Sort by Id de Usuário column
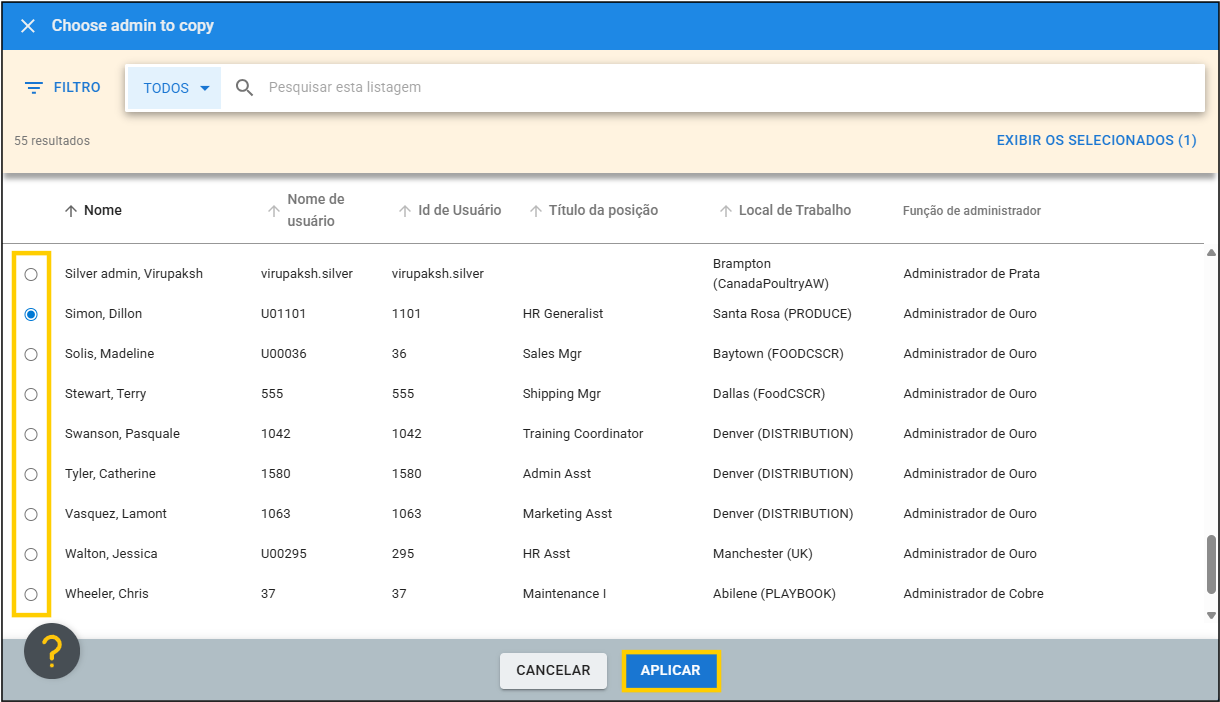The image size is (1220, 702). click(450, 210)
